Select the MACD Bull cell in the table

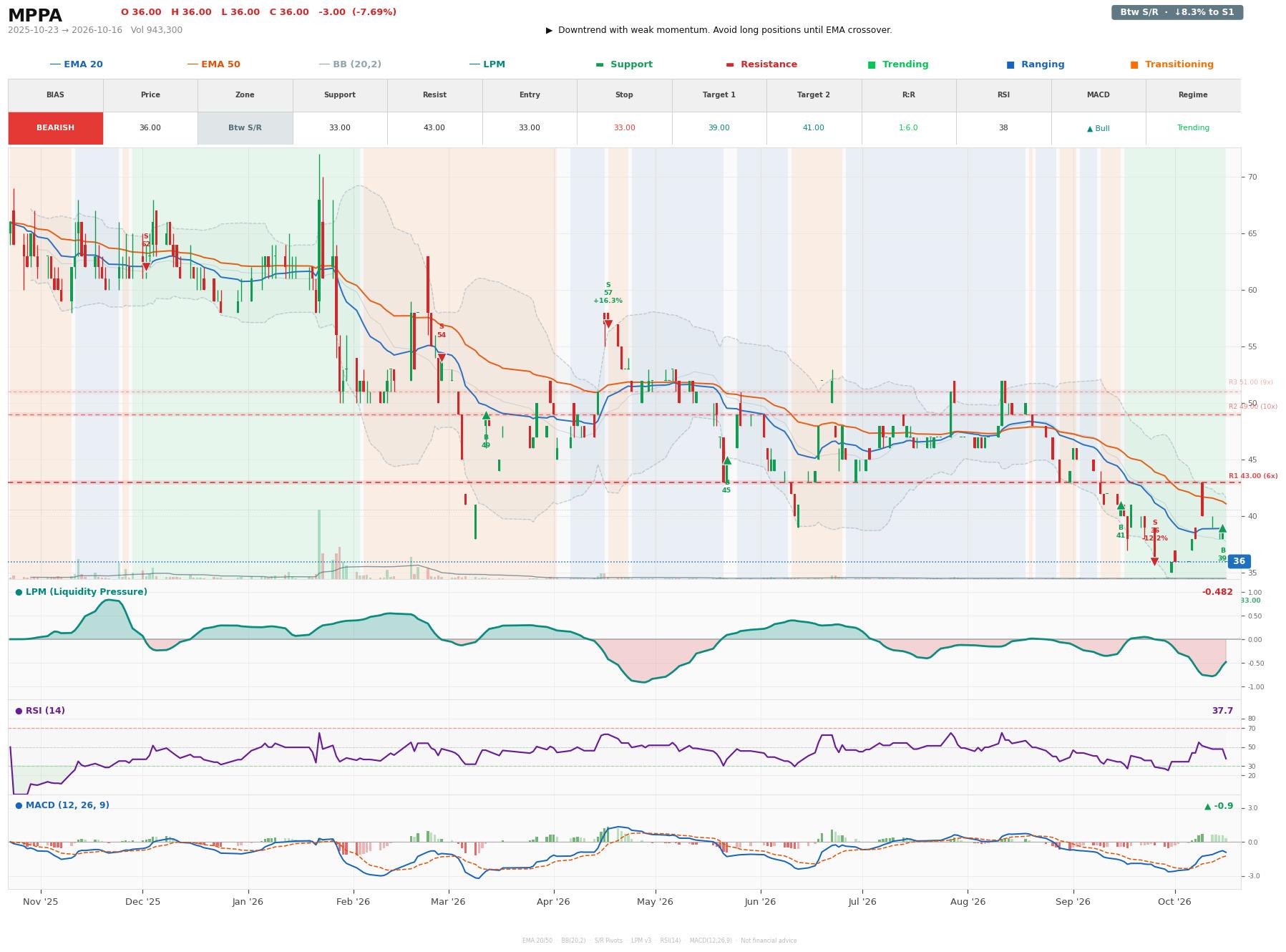click(x=1099, y=128)
